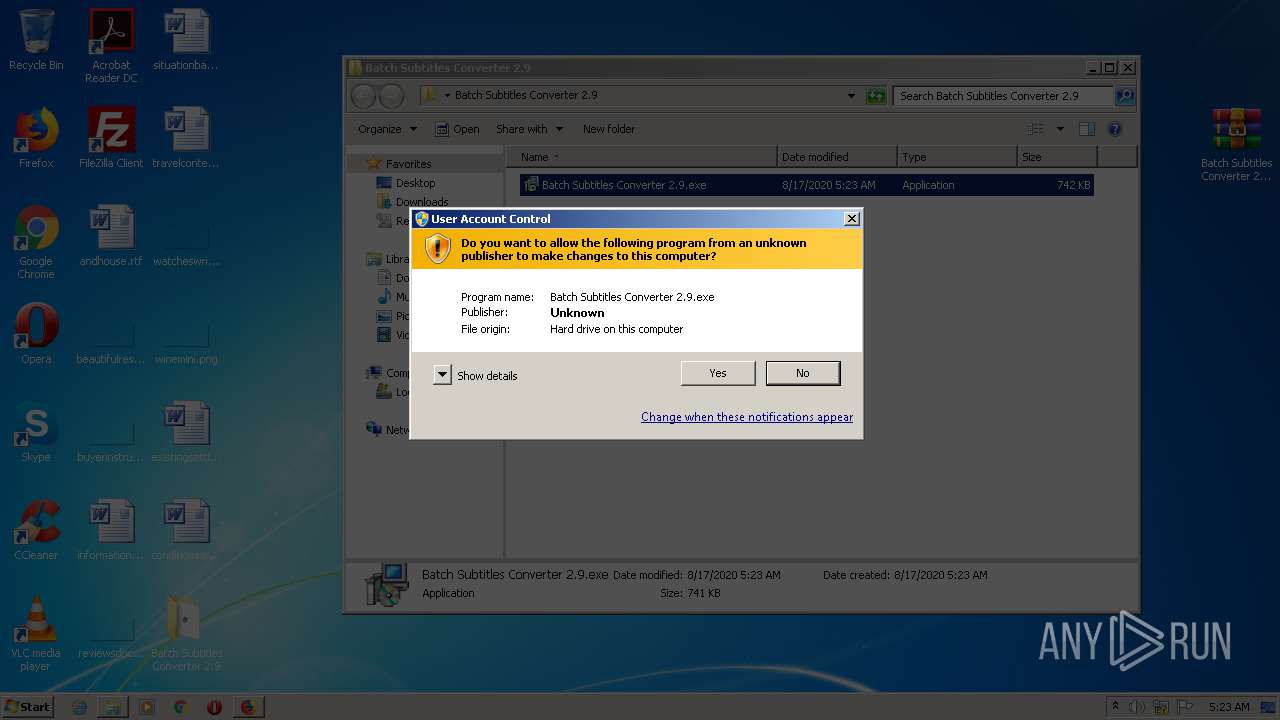Click New folder in Explorer toolbar

click(609, 129)
